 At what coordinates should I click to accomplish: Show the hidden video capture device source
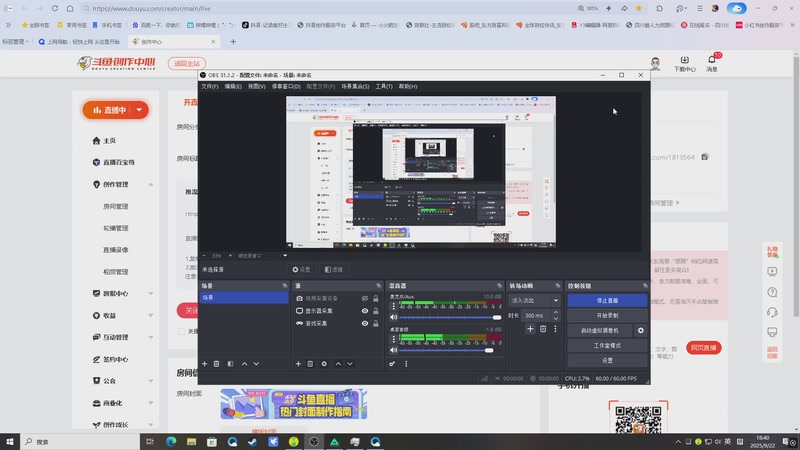365,298
